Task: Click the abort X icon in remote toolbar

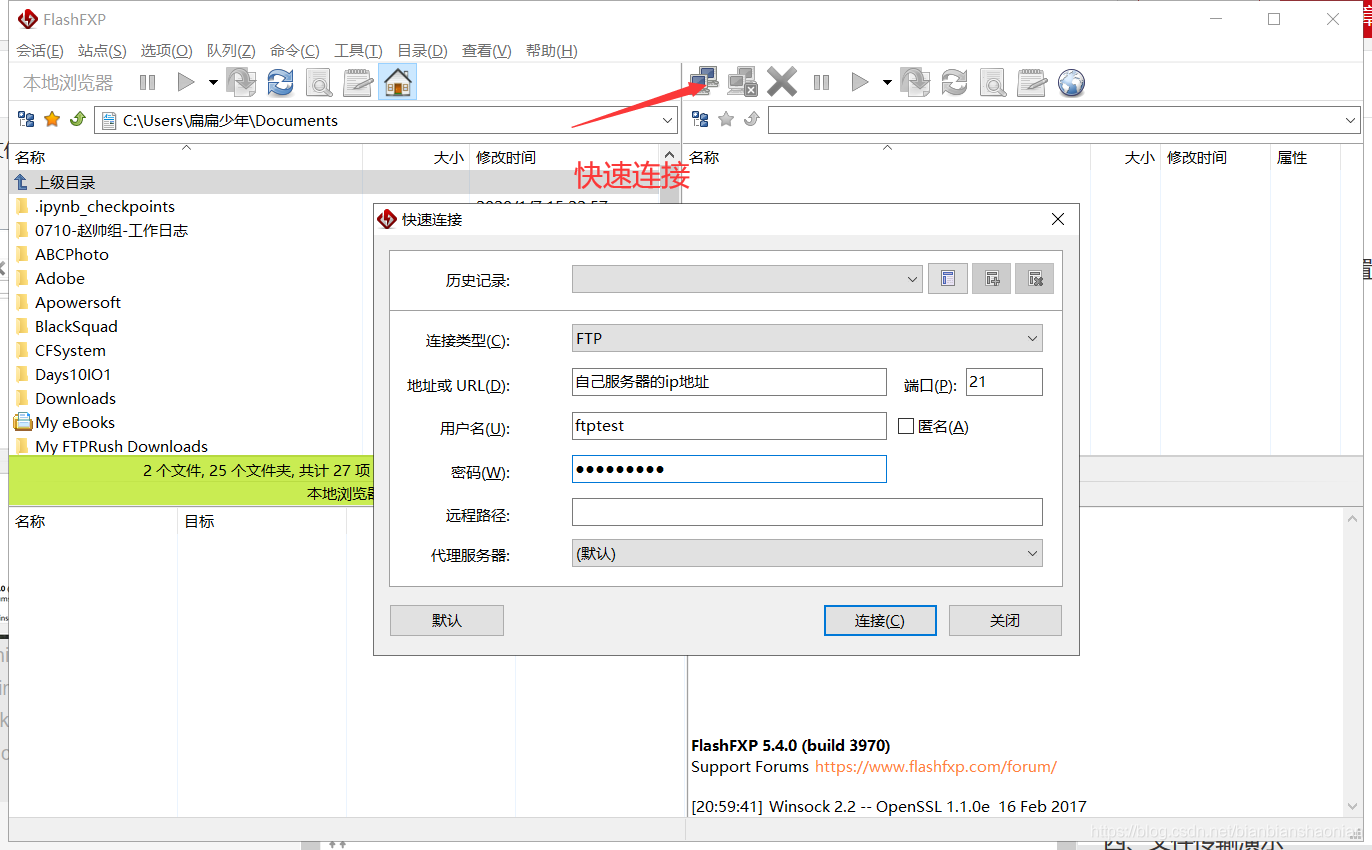Action: [782, 82]
